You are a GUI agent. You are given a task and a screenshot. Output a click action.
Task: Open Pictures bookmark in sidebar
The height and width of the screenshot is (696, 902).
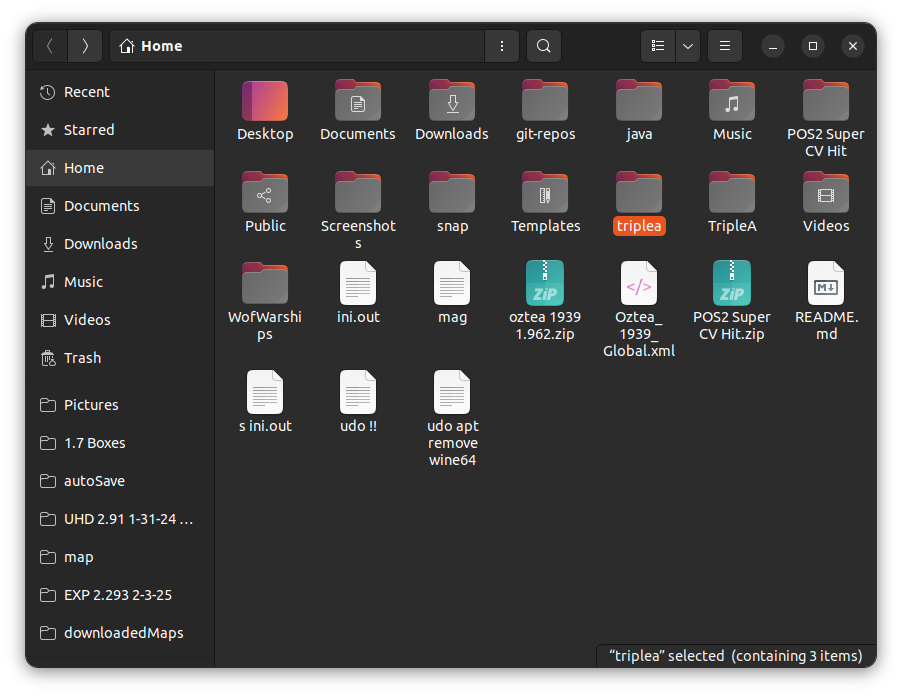(x=120, y=405)
